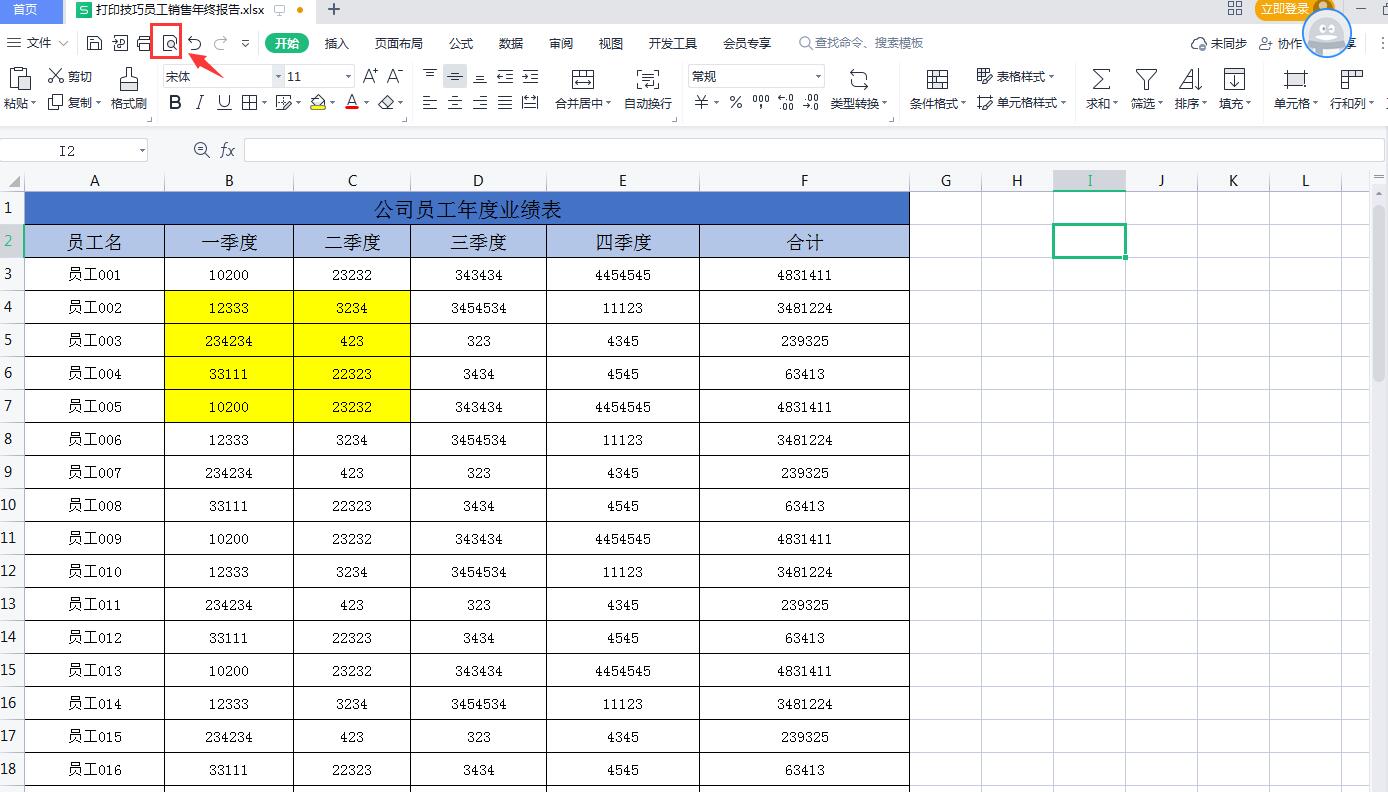Click the Format Painter (格式刷) icon
The image size is (1388, 792).
[x=128, y=88]
